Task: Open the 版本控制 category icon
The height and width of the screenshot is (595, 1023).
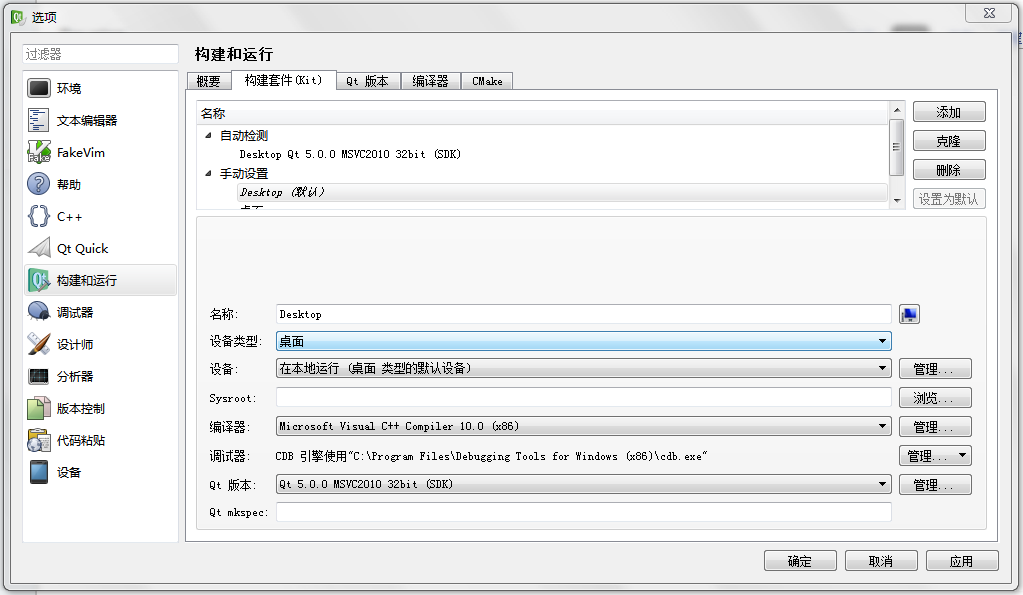Action: pyautogui.click(x=39, y=408)
